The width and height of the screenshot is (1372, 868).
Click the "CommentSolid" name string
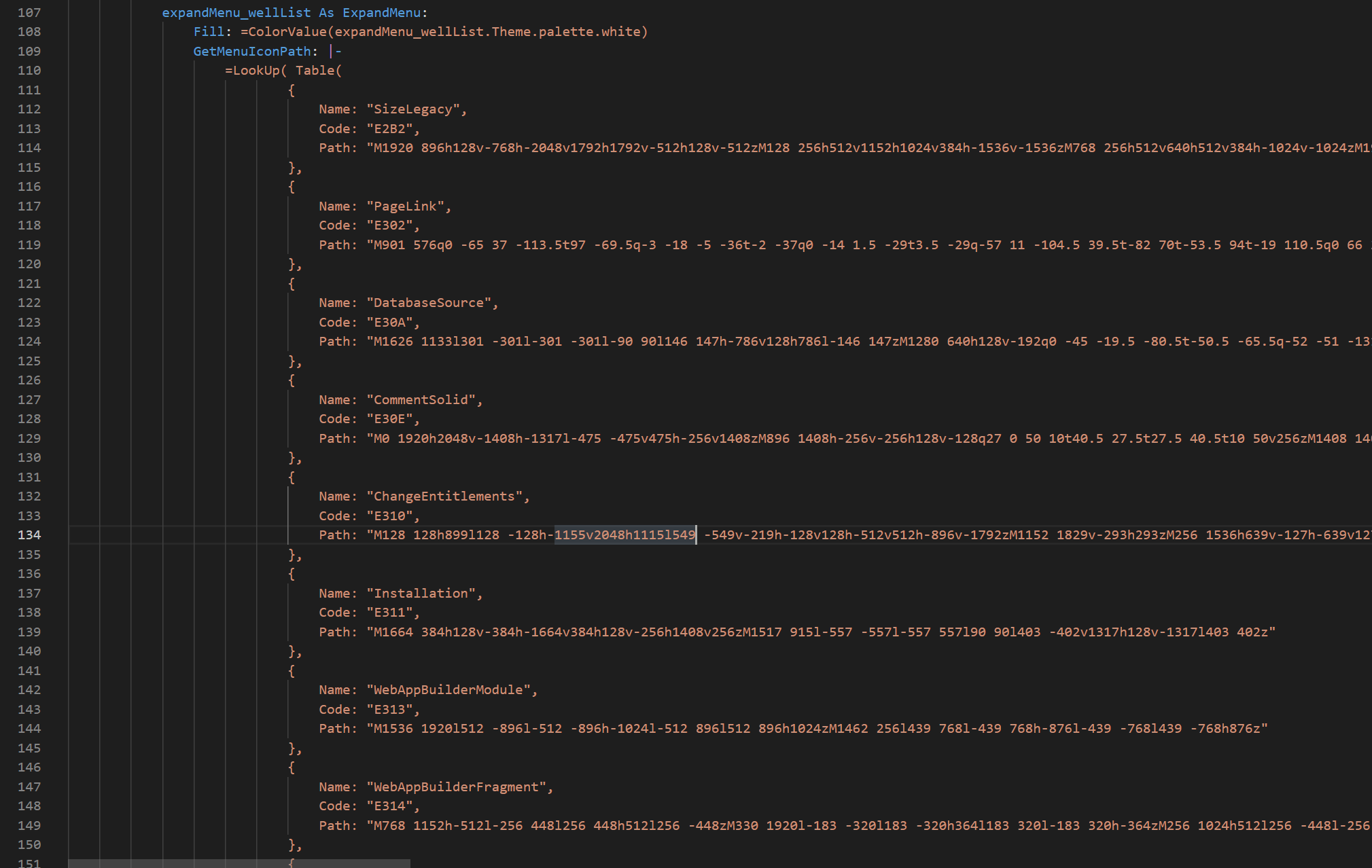tap(425, 399)
